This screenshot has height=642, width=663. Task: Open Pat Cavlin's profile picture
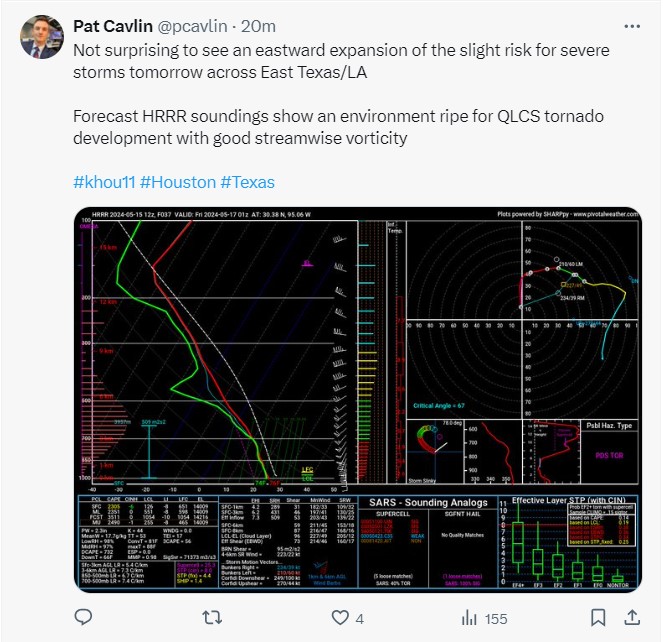(x=42, y=37)
